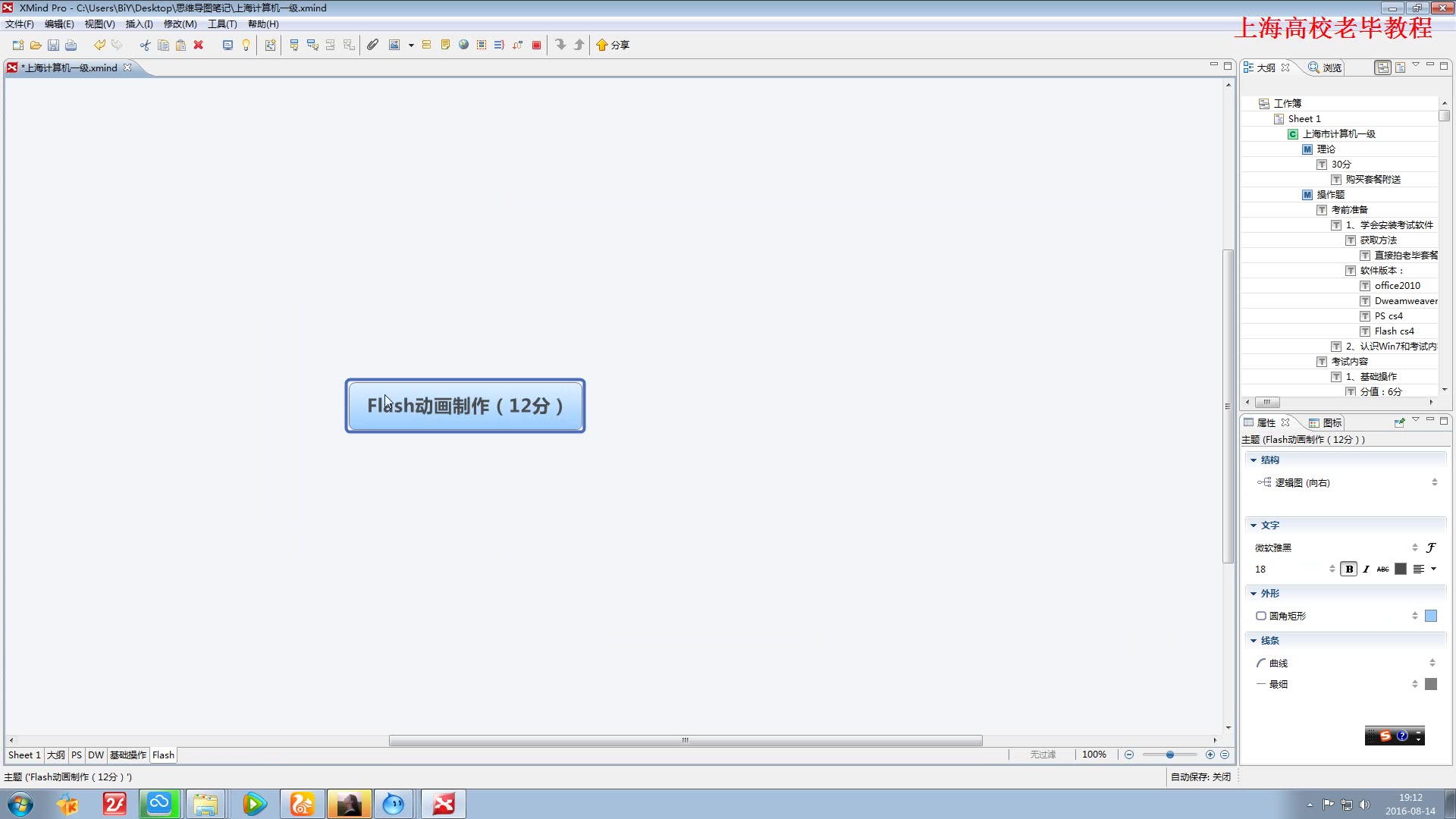
Task: Switch to the PS sheet tab
Action: (x=77, y=755)
